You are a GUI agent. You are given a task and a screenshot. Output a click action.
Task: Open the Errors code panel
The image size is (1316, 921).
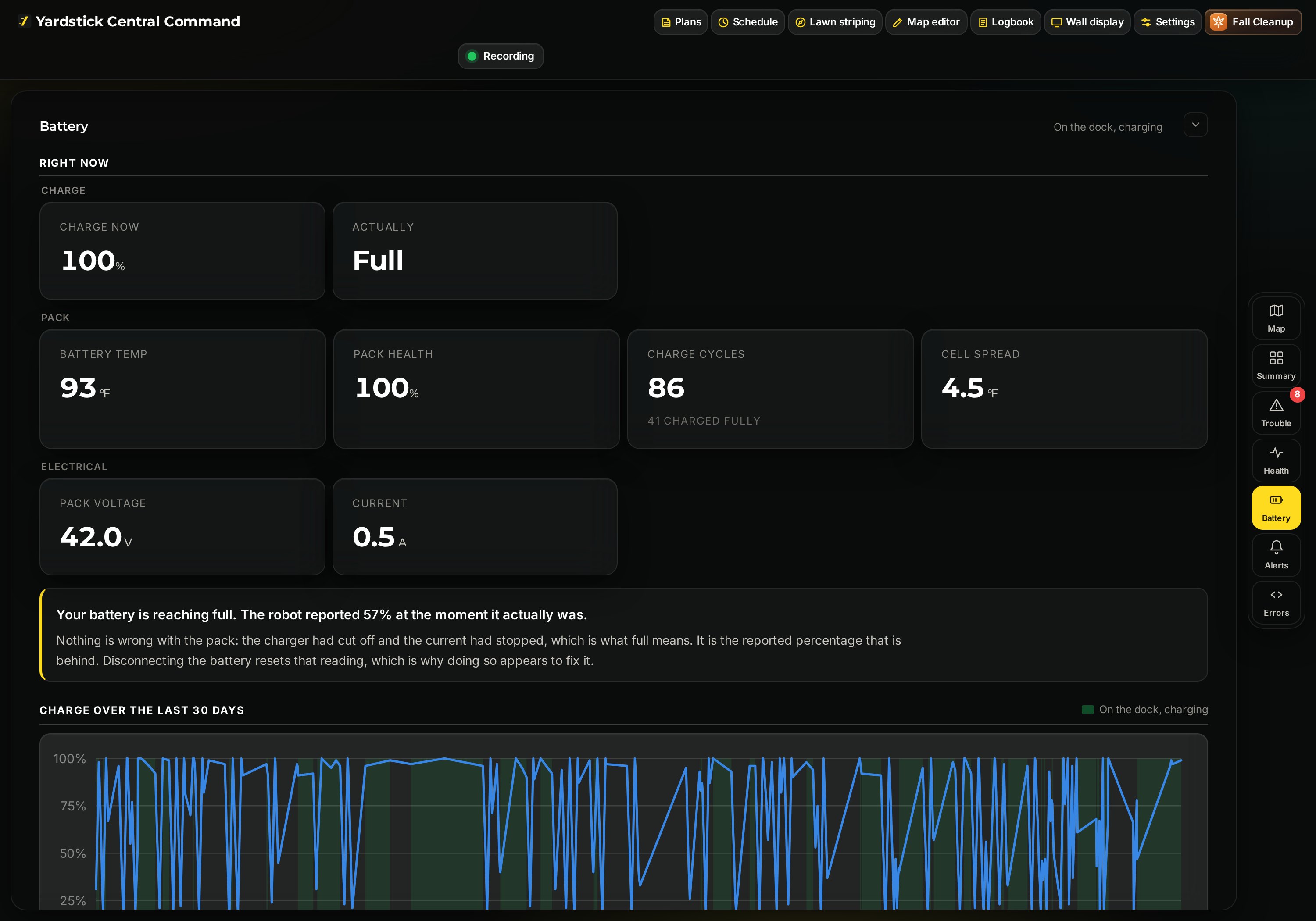coord(1276,603)
